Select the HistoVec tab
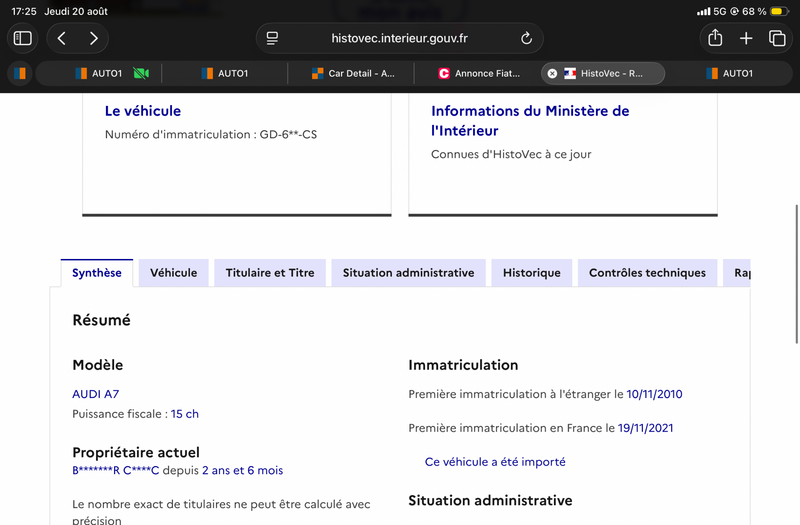 [605, 73]
